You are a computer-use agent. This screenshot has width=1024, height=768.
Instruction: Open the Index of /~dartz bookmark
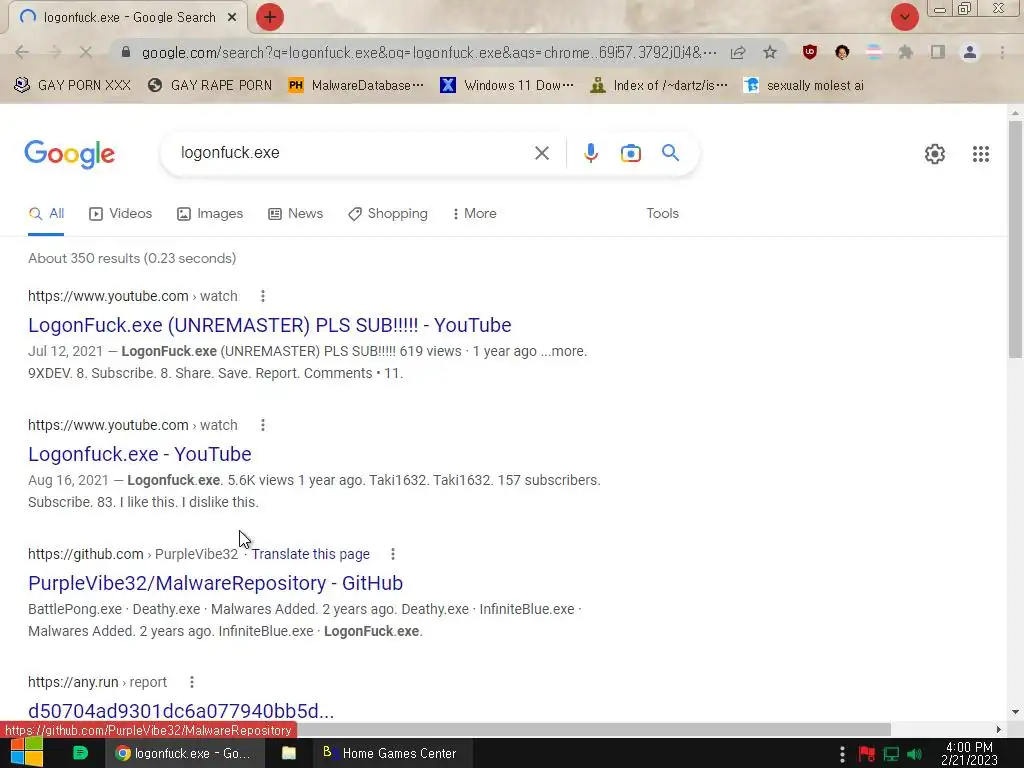(658, 85)
